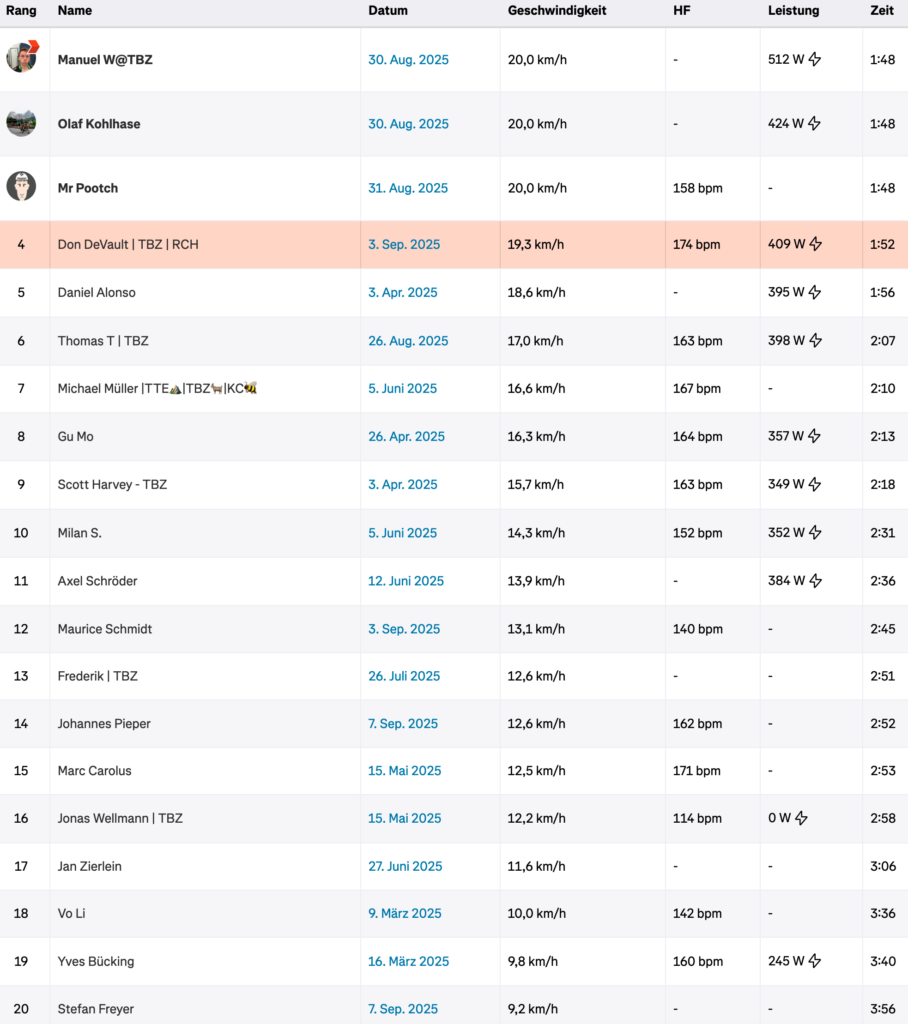Click bolt icon beside 357 W
This screenshot has height=1024, width=908.
click(x=814, y=436)
